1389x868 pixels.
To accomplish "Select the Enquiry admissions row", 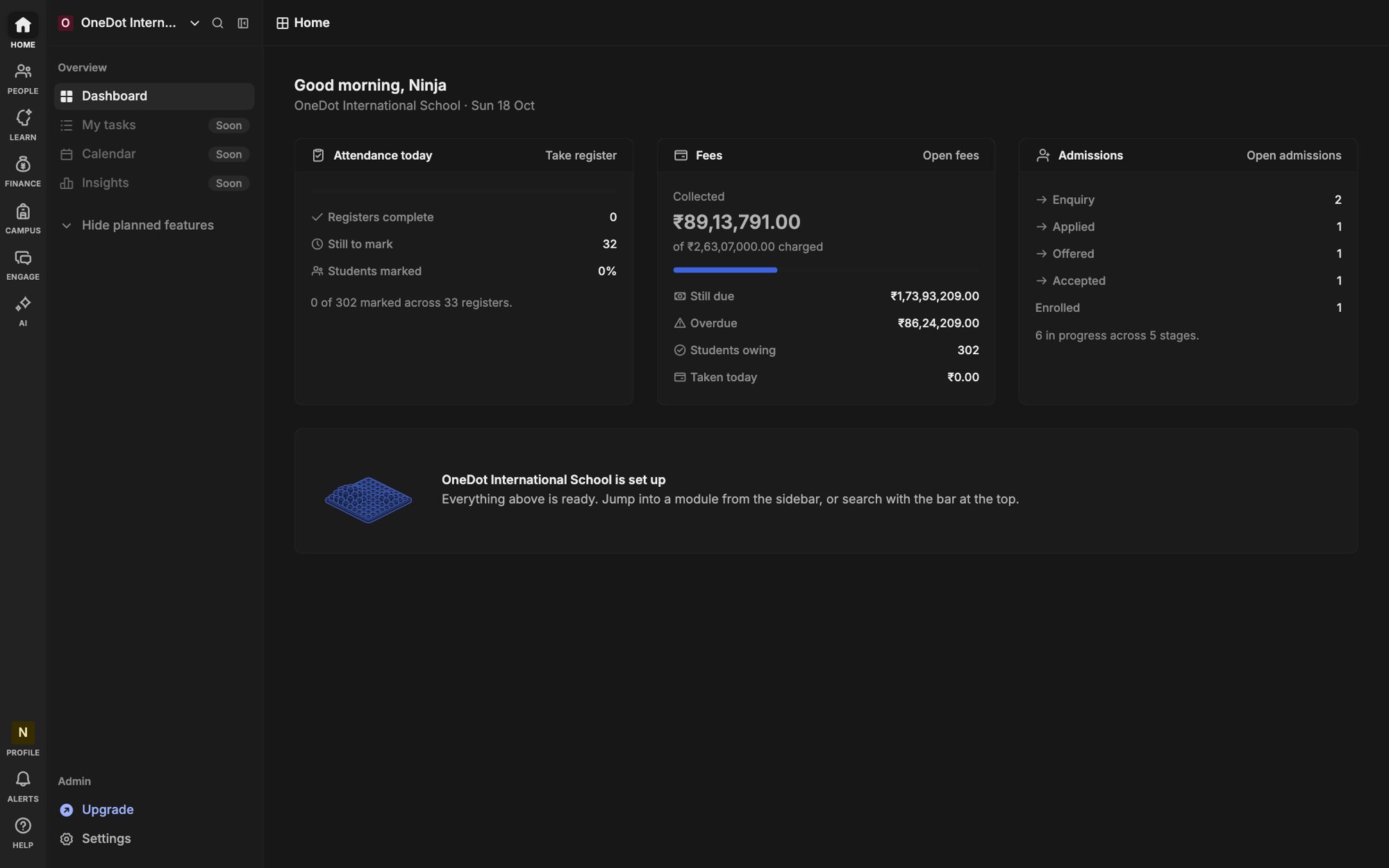I will point(1188,200).
